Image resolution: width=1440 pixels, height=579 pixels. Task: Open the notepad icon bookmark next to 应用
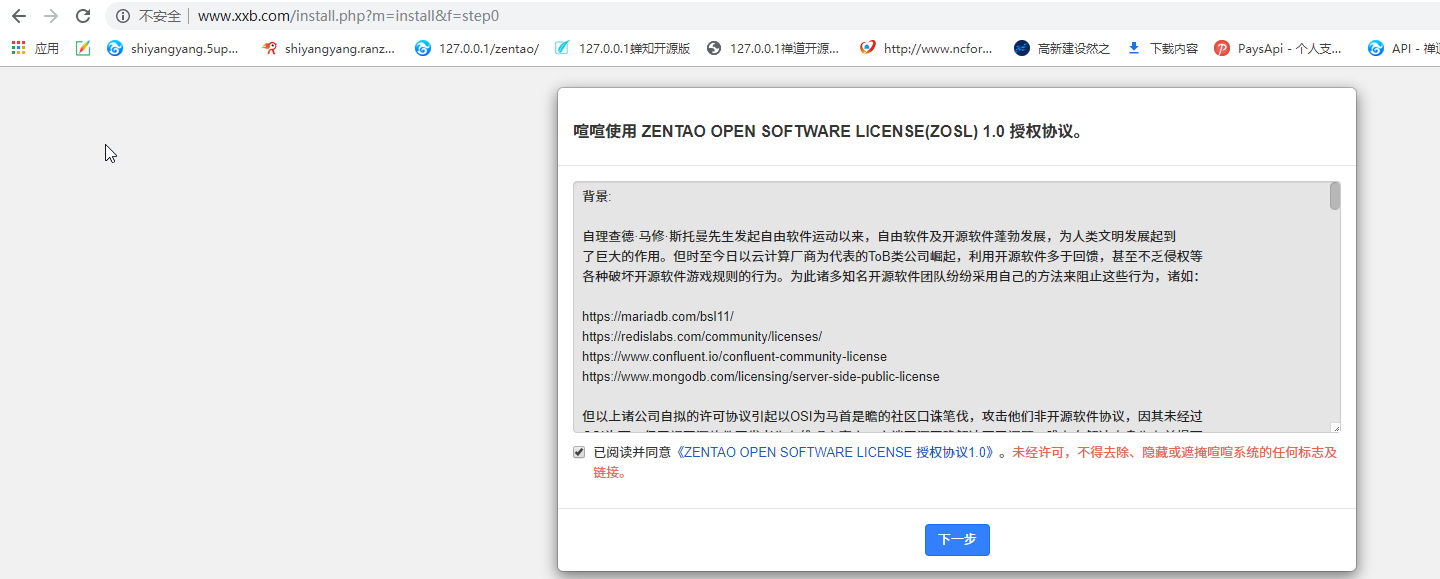click(x=83, y=48)
